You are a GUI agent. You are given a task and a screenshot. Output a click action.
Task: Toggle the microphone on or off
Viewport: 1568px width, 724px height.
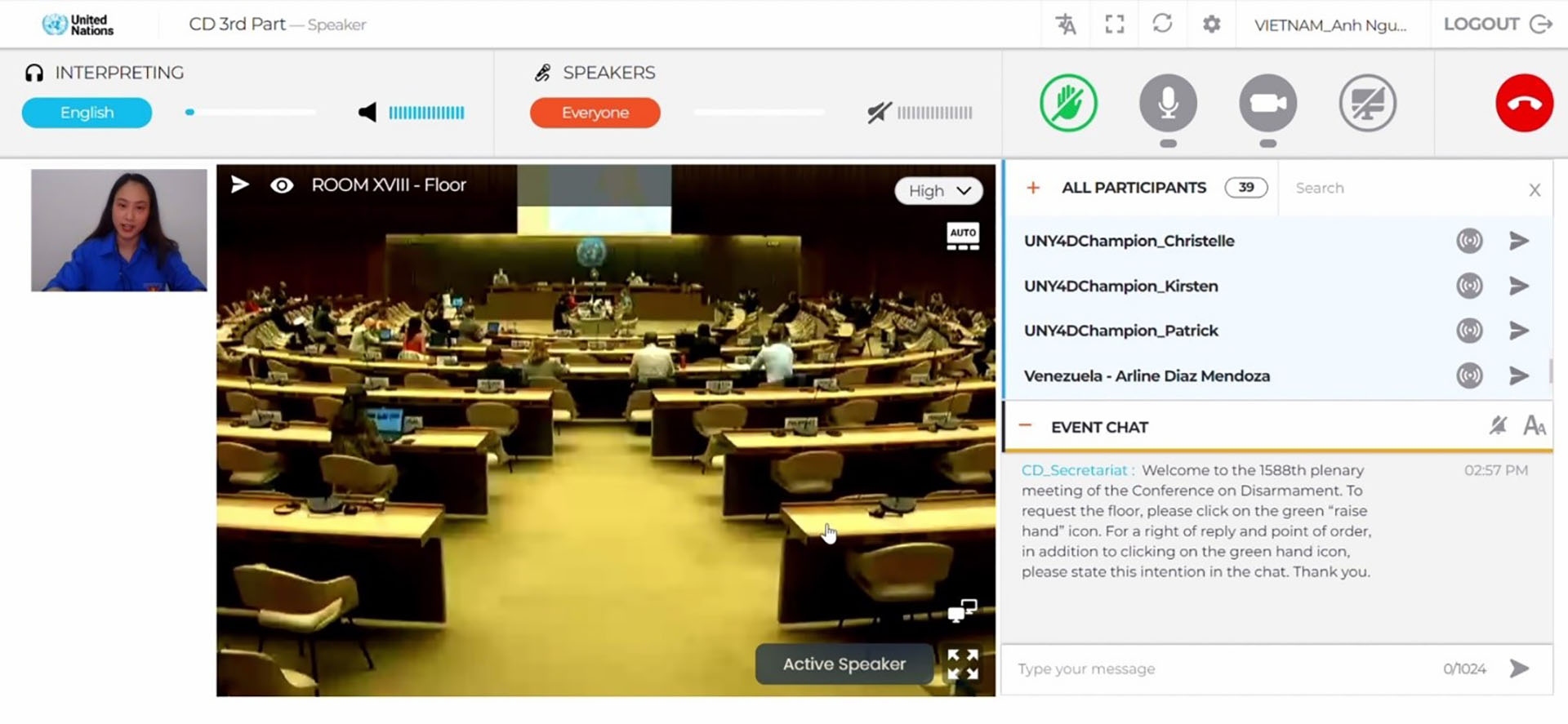point(1168,104)
